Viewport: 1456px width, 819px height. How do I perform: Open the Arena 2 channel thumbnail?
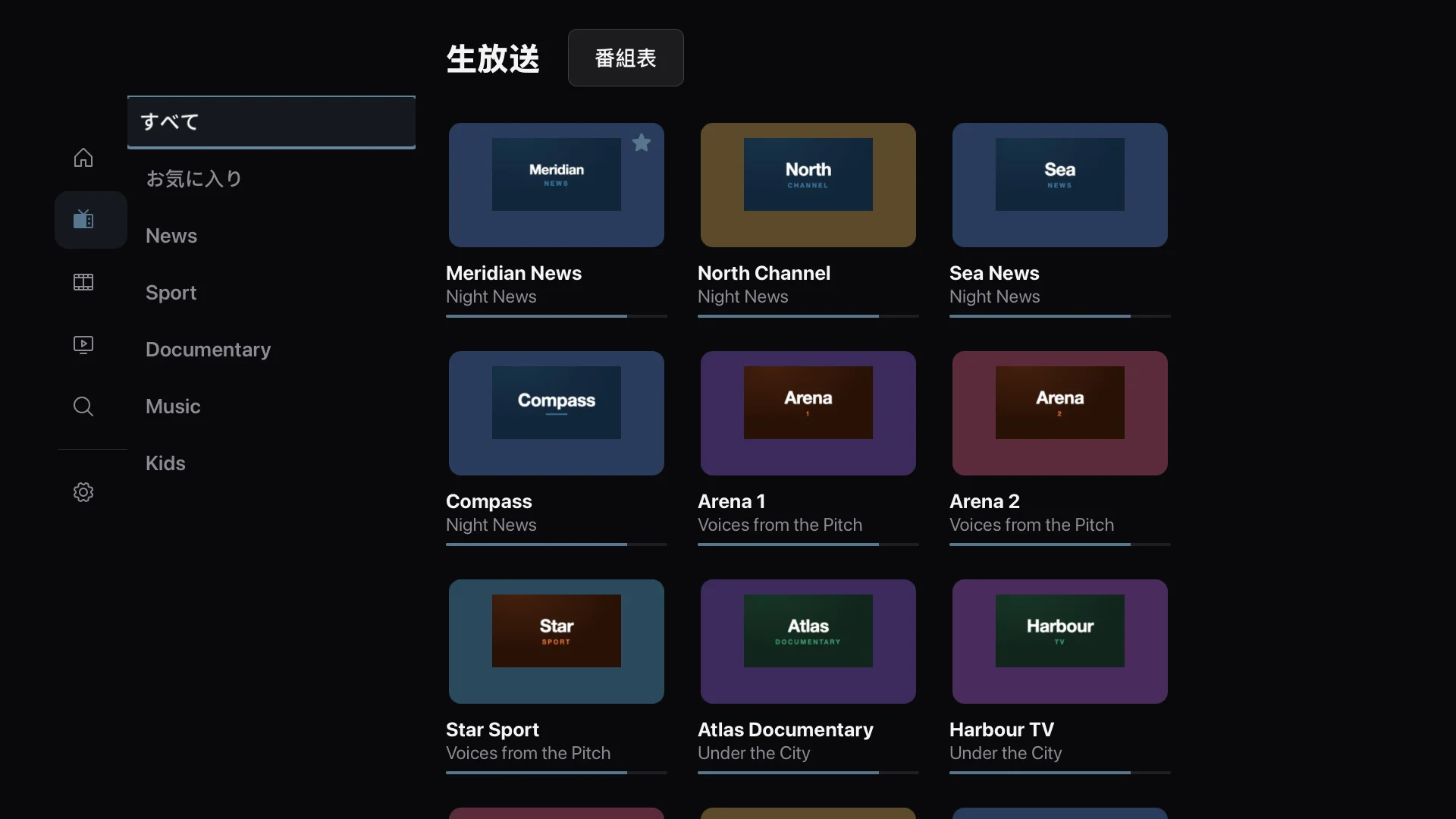pyautogui.click(x=1060, y=413)
